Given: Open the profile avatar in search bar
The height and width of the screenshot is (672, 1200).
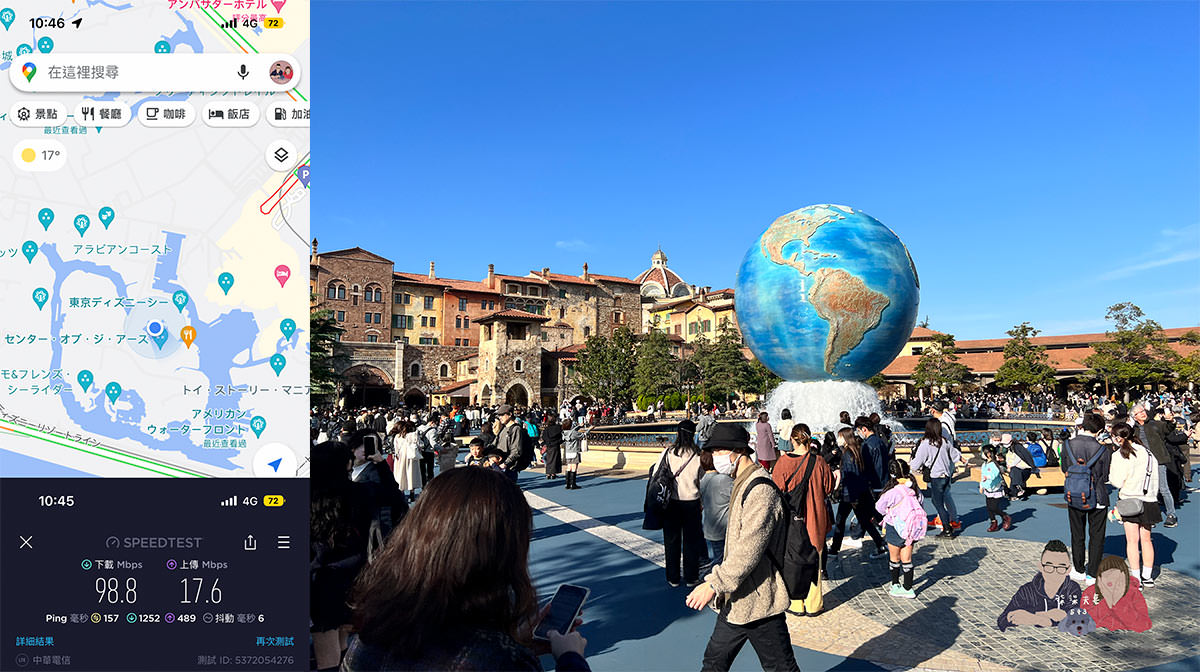Looking at the screenshot, I should coord(281,72).
